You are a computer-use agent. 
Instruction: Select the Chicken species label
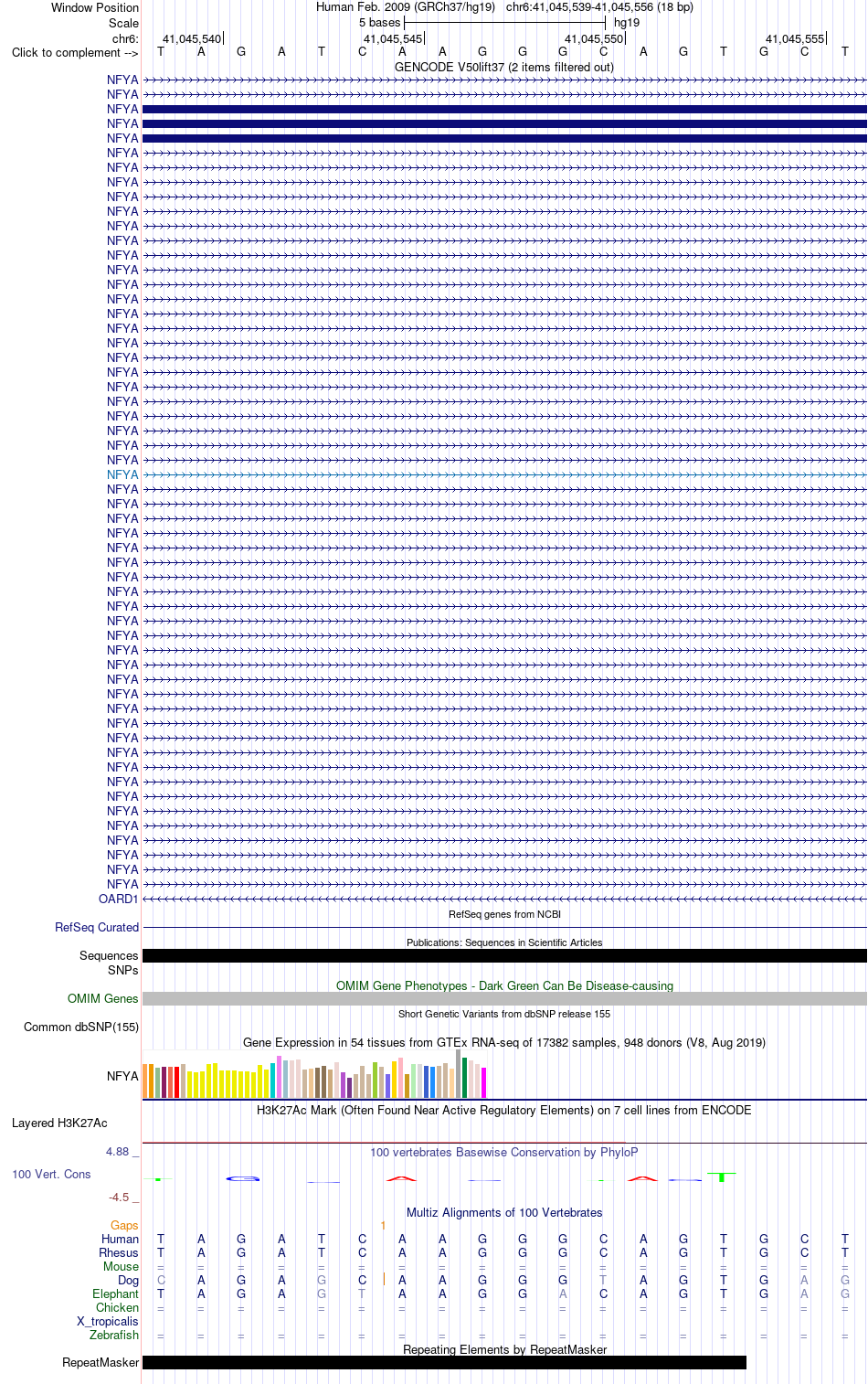pyautogui.click(x=117, y=1307)
